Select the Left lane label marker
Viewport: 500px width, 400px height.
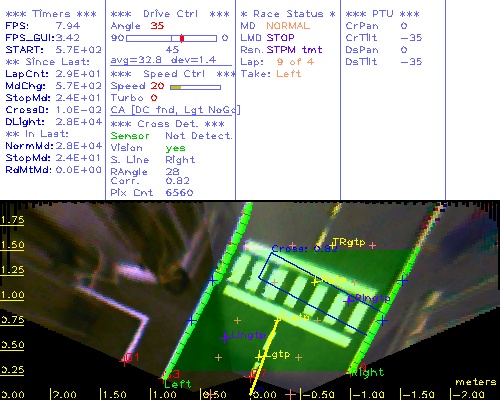click(x=178, y=384)
